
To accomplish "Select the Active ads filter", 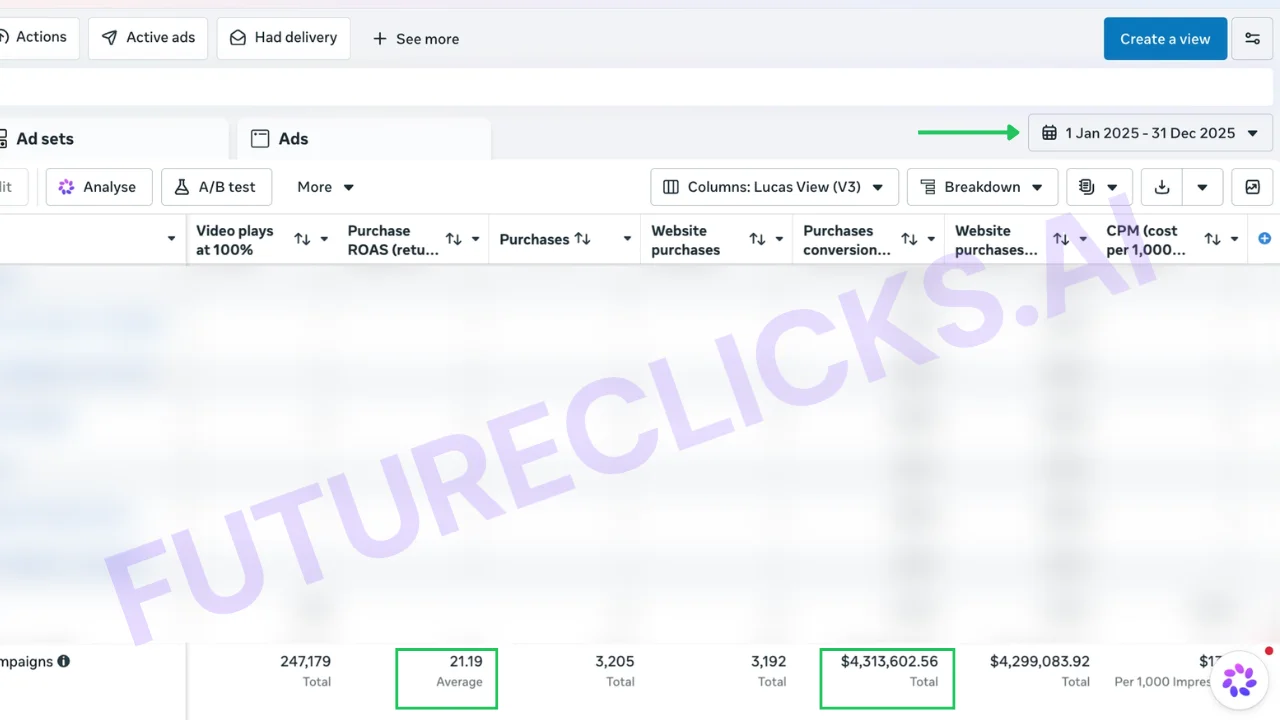I will [148, 38].
